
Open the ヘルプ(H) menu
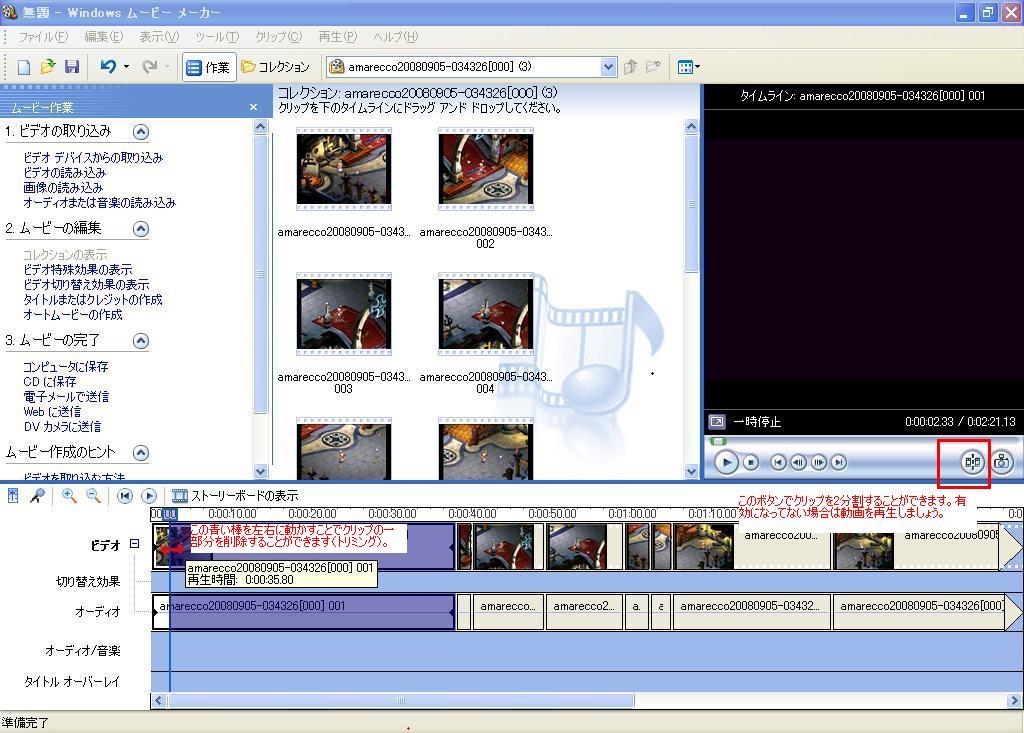click(x=395, y=37)
